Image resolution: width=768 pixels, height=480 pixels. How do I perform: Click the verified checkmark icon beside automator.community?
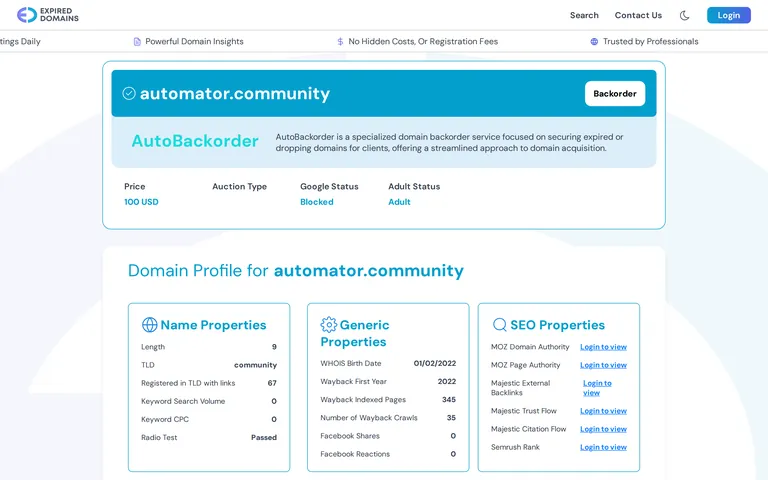[x=129, y=93]
